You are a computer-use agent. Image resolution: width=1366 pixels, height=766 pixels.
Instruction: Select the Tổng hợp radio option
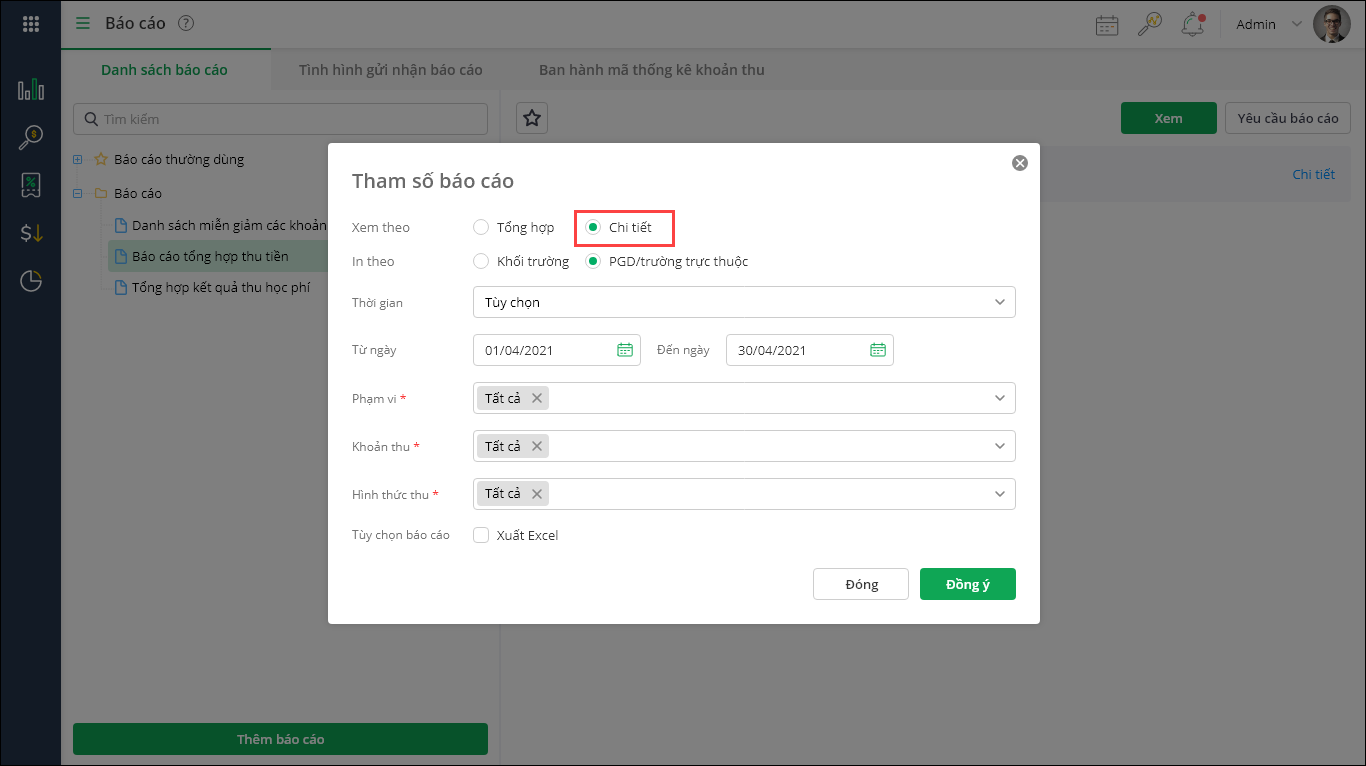click(x=481, y=227)
